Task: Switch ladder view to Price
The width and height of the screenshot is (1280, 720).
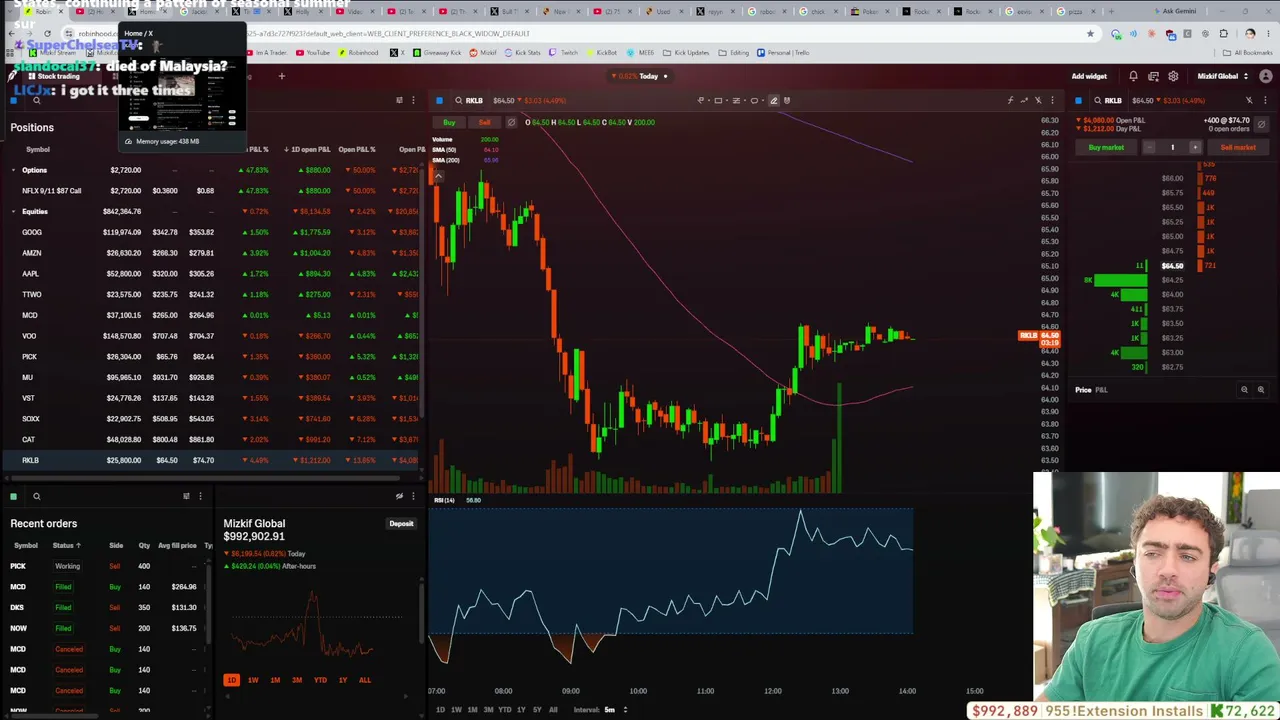Action: pyautogui.click(x=1083, y=390)
